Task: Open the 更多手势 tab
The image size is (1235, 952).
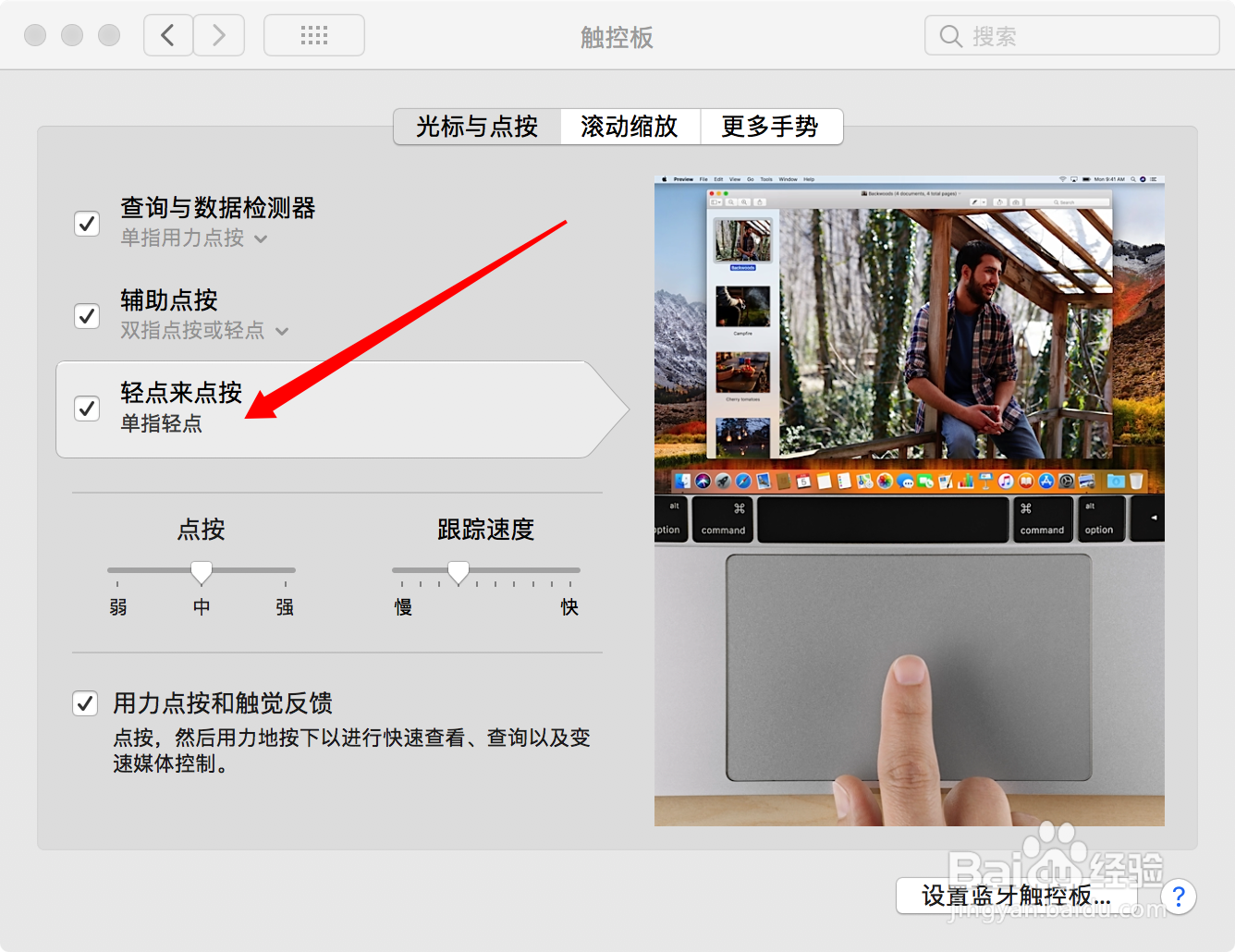Action: [x=772, y=127]
